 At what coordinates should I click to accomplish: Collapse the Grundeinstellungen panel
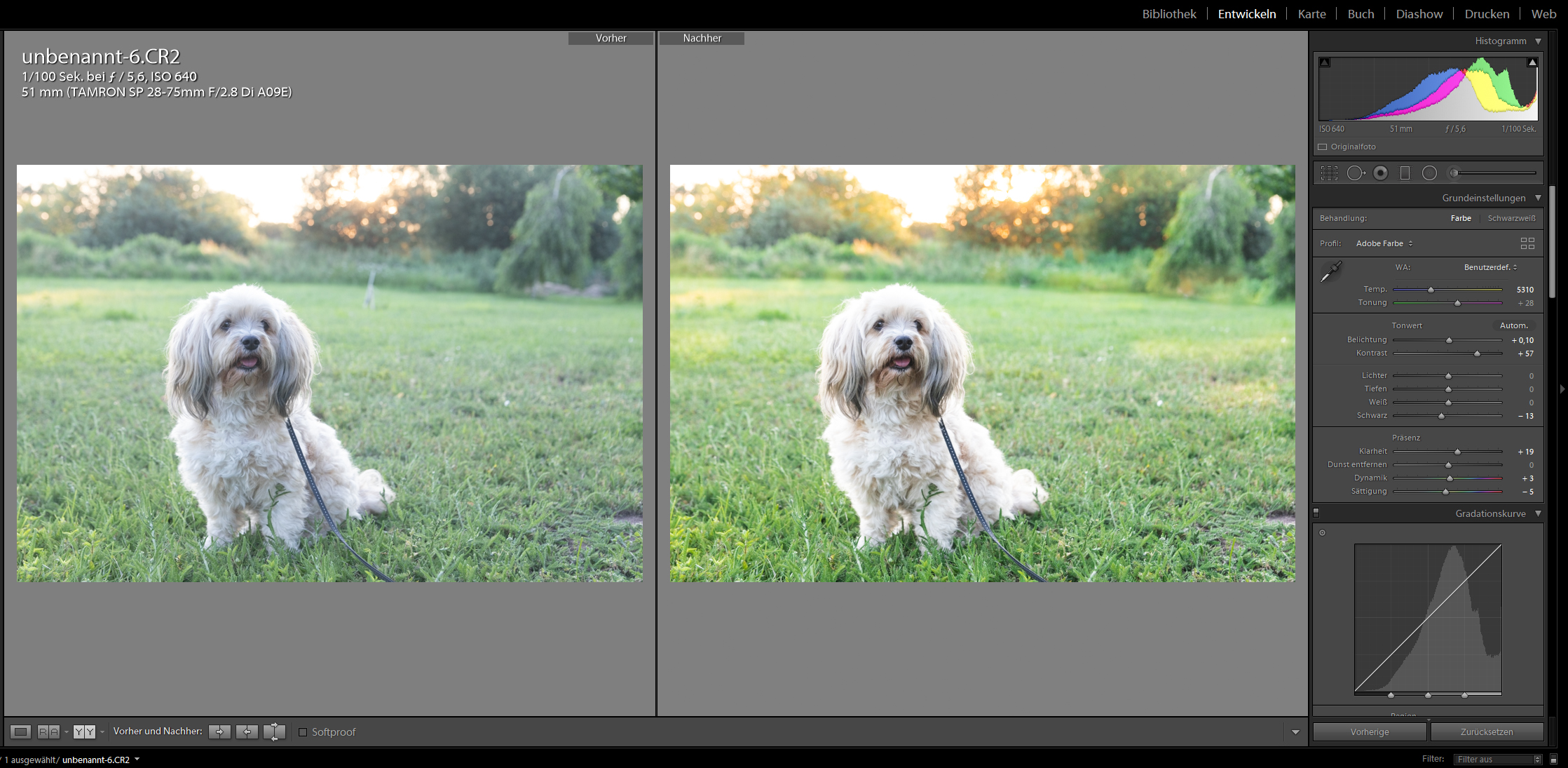pyautogui.click(x=1538, y=198)
